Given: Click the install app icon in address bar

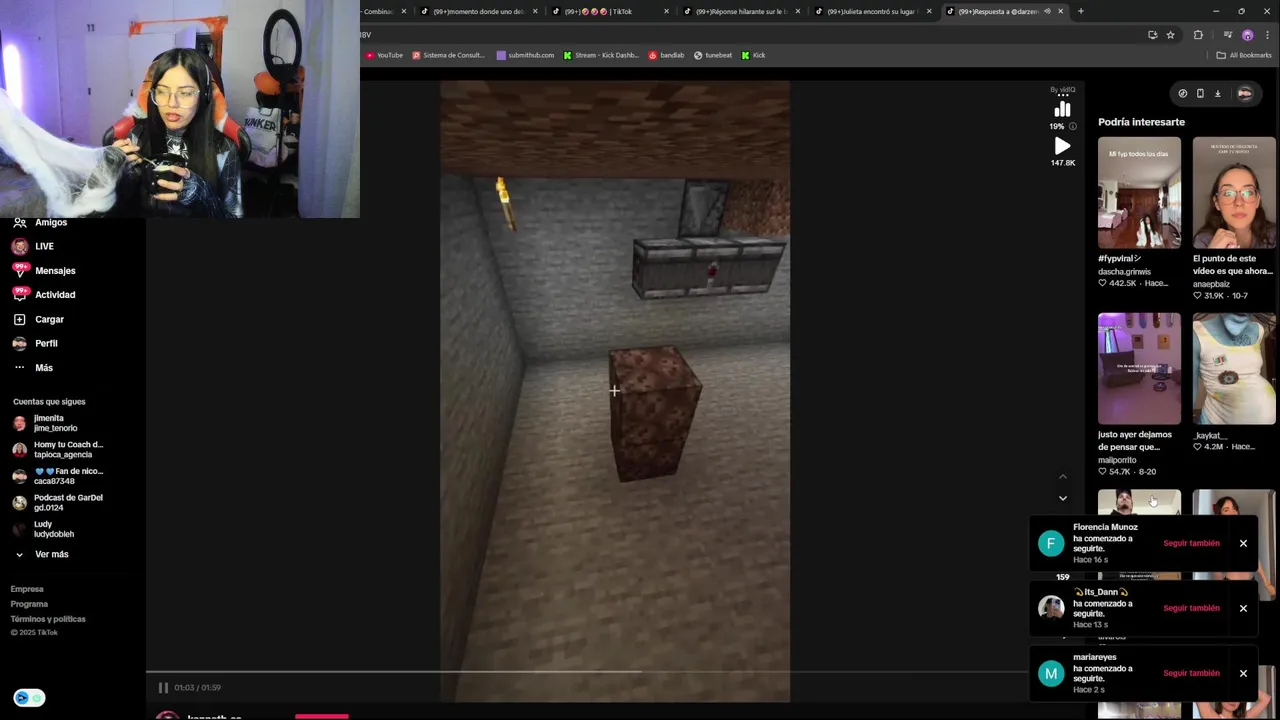Looking at the screenshot, I should [x=1153, y=35].
